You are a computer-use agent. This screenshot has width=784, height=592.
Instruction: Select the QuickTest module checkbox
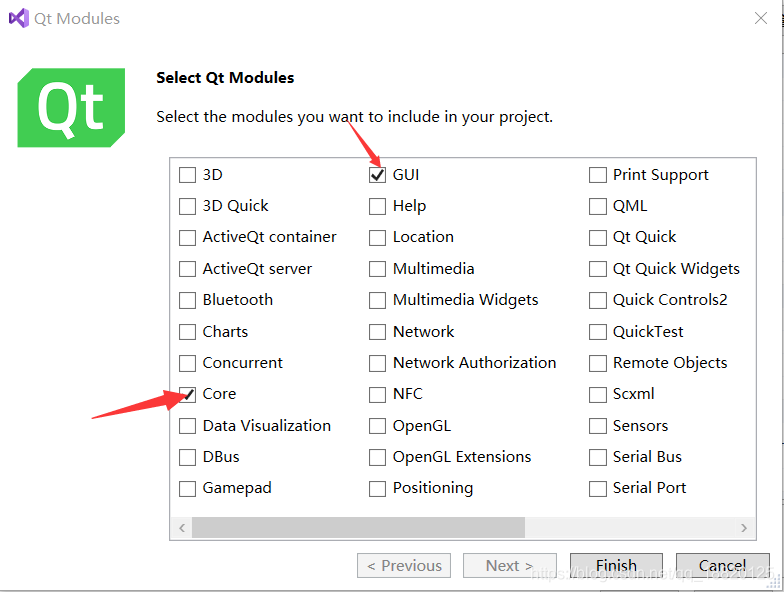pos(598,332)
